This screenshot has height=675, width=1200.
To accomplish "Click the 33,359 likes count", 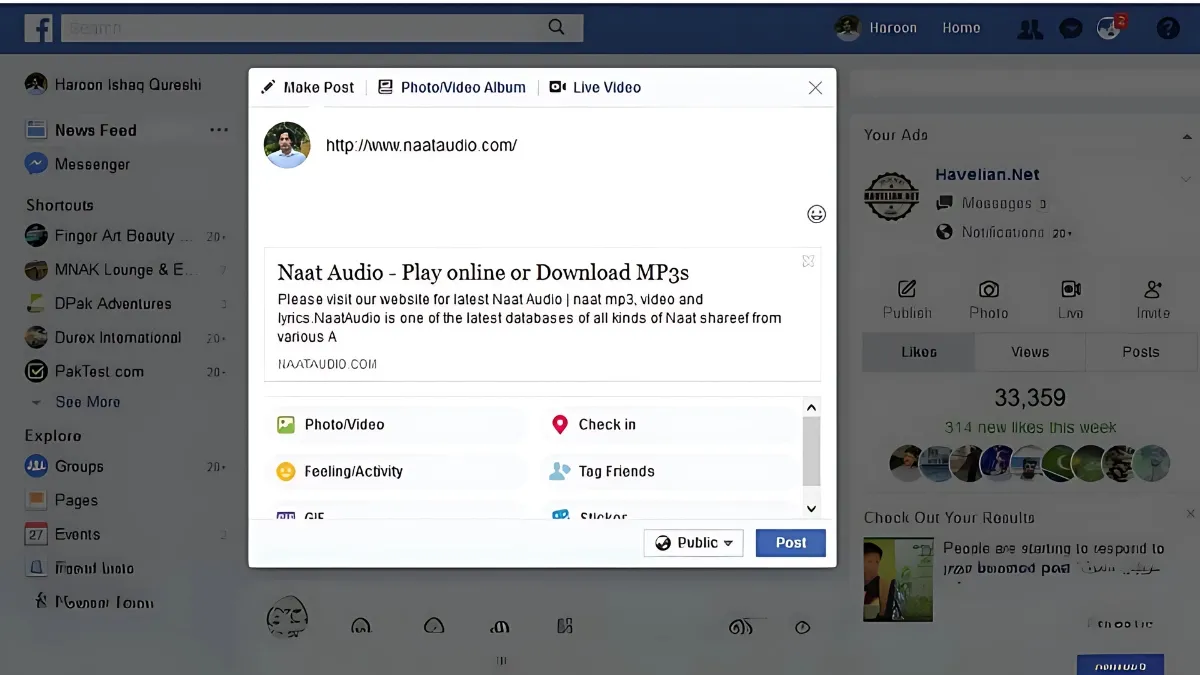I will pyautogui.click(x=1030, y=398).
